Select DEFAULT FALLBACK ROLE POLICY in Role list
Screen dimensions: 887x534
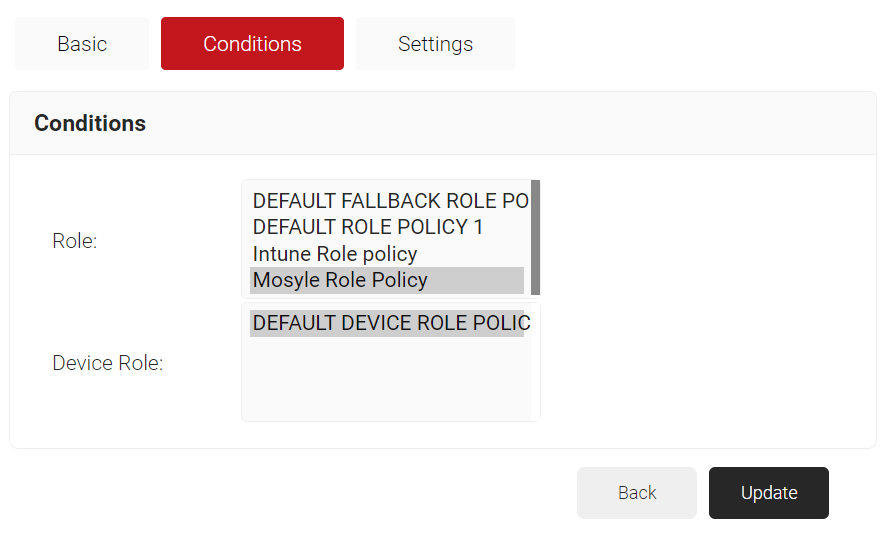(388, 201)
